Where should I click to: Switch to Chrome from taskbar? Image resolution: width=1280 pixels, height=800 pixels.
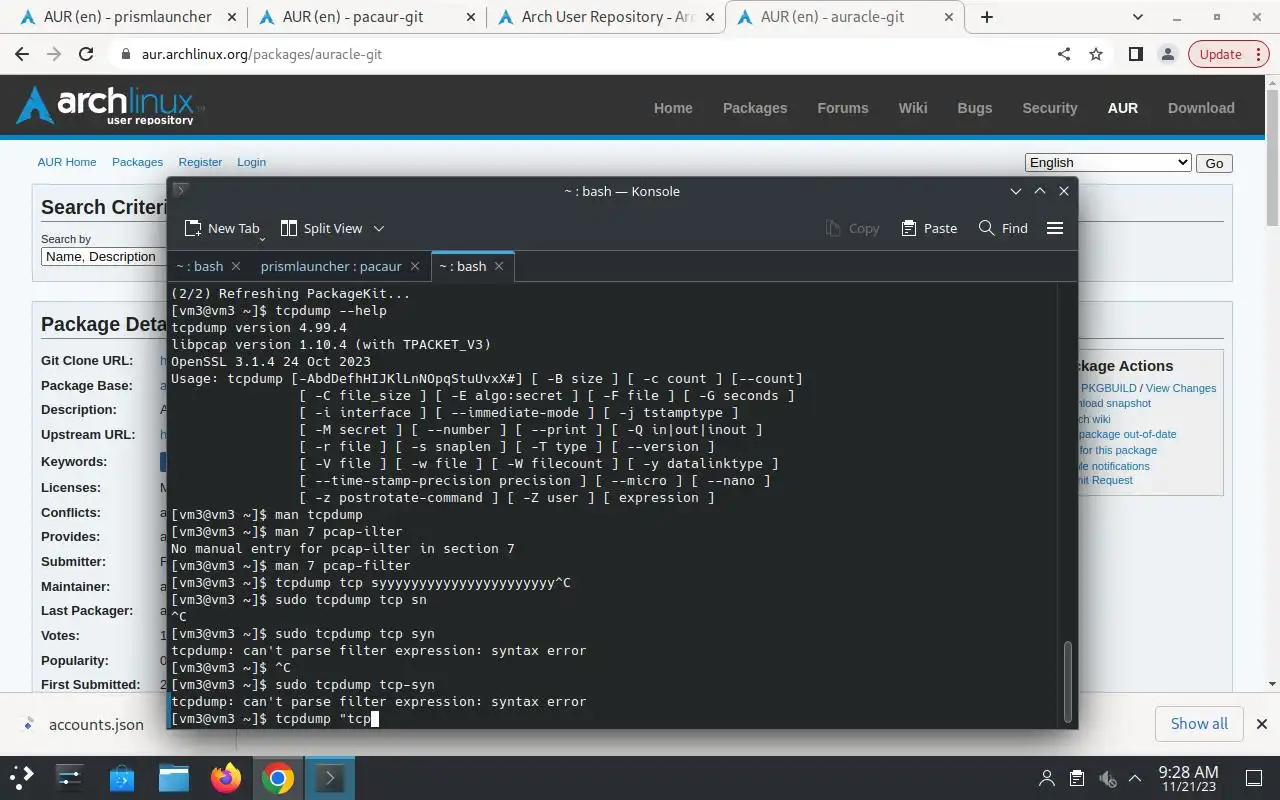coord(278,777)
